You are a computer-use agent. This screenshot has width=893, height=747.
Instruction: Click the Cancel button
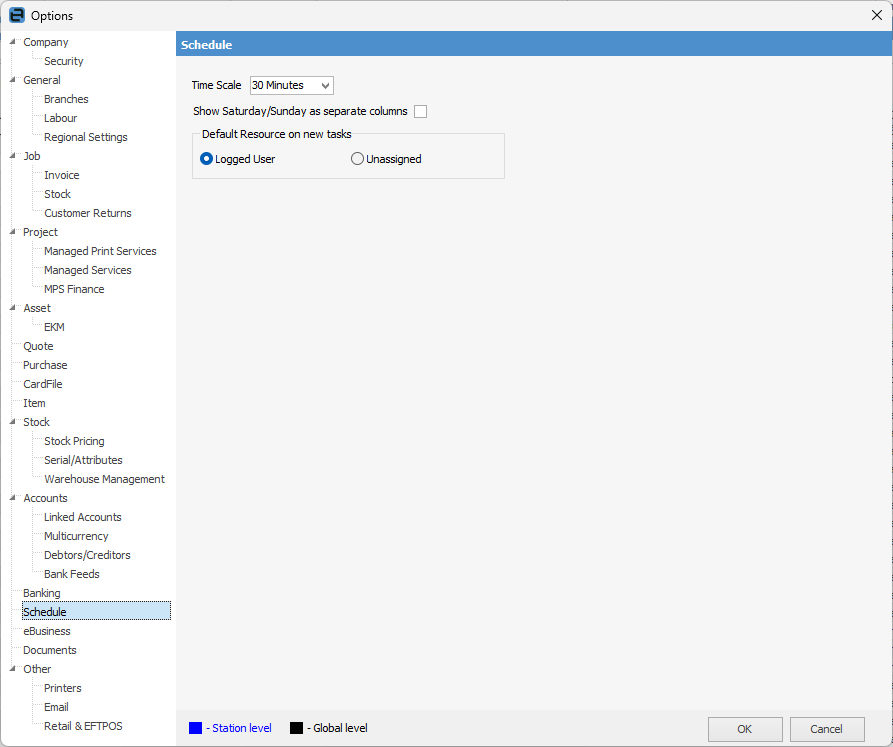827,729
